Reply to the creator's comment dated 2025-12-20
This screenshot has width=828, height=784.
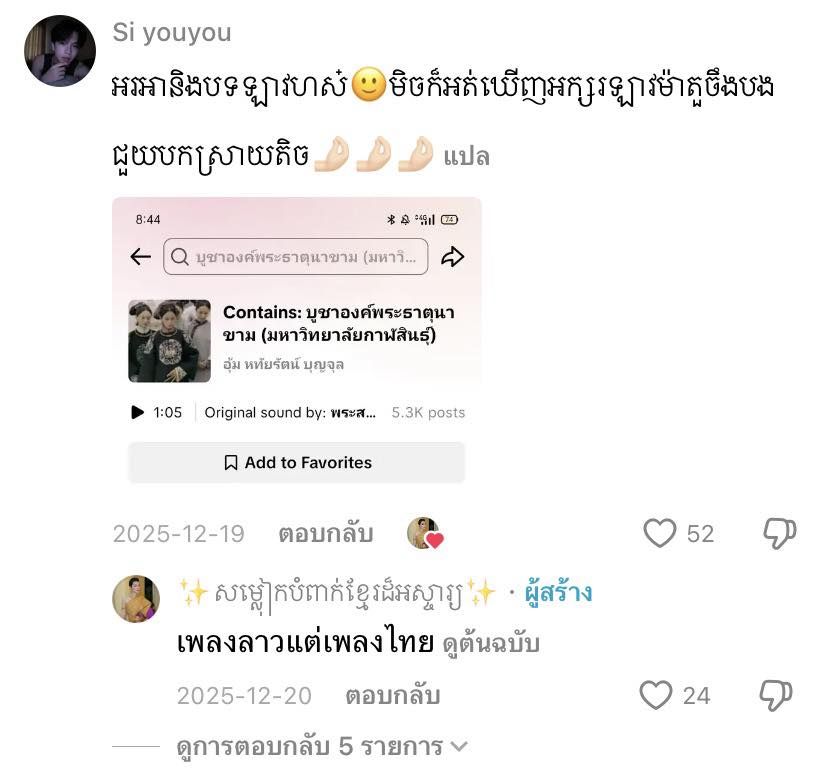pyautogui.click(x=393, y=696)
